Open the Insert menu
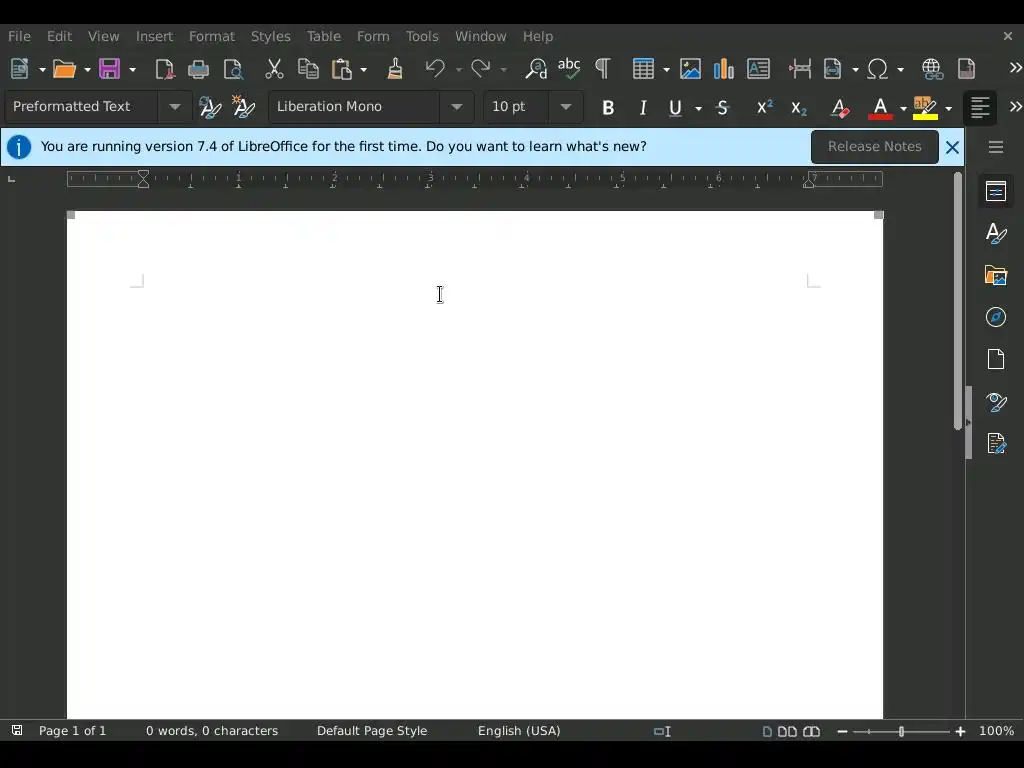The image size is (1024, 768). [x=154, y=37]
